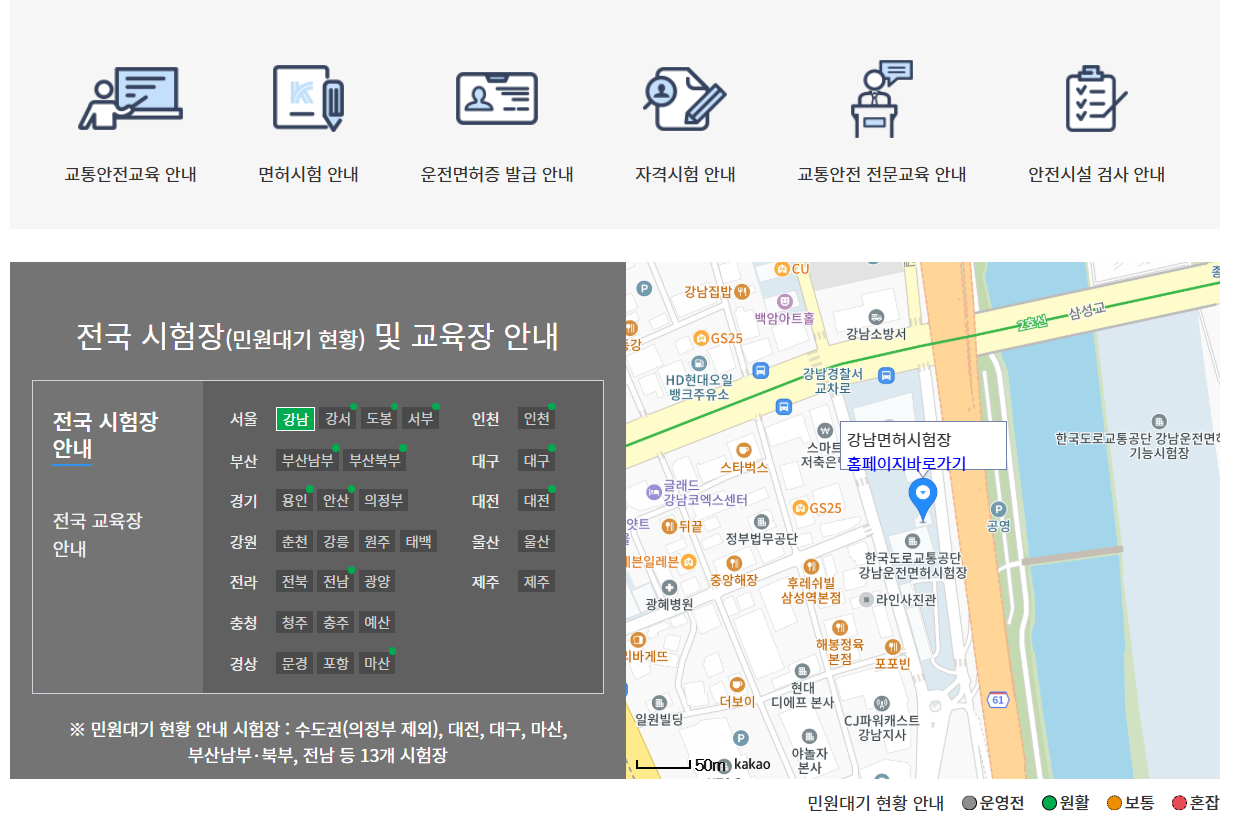Select the 제주 test center button
Screen dimensions: 1243x821
pyautogui.click(x=536, y=581)
